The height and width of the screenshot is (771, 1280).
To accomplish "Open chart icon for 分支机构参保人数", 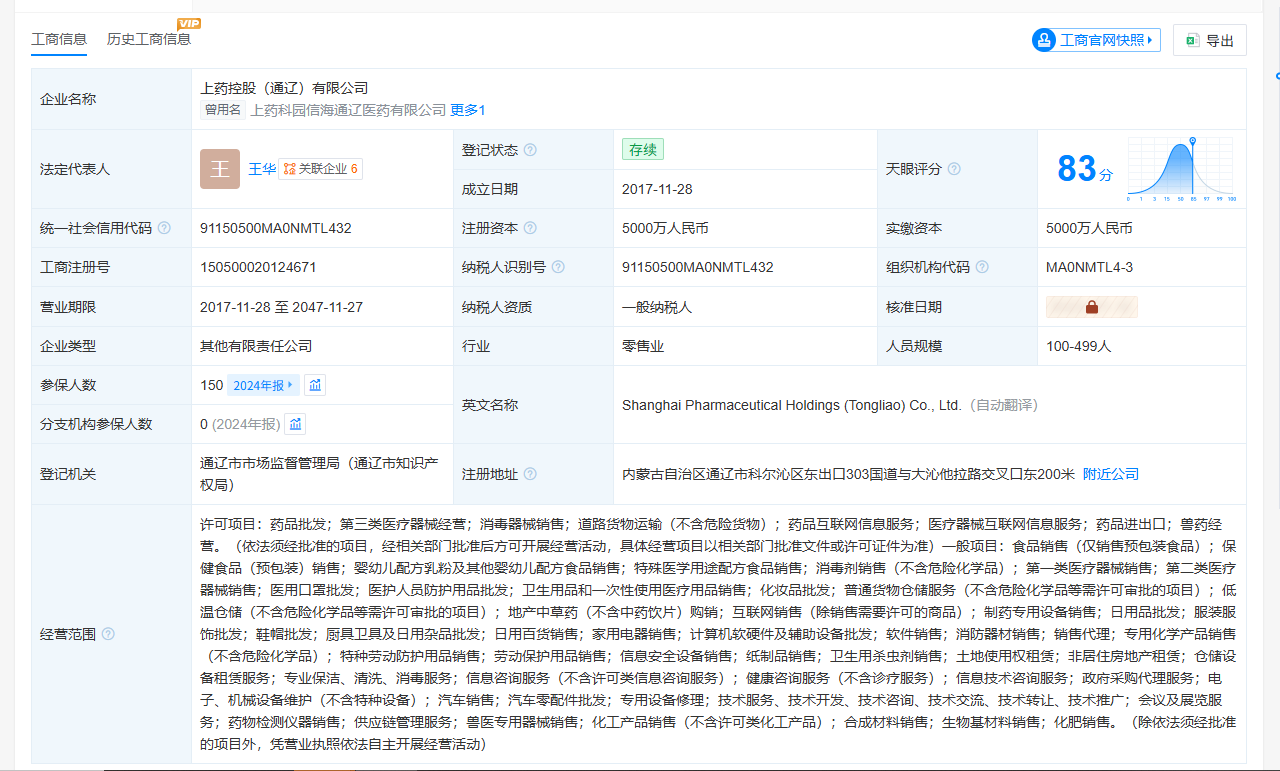I will (x=296, y=424).
